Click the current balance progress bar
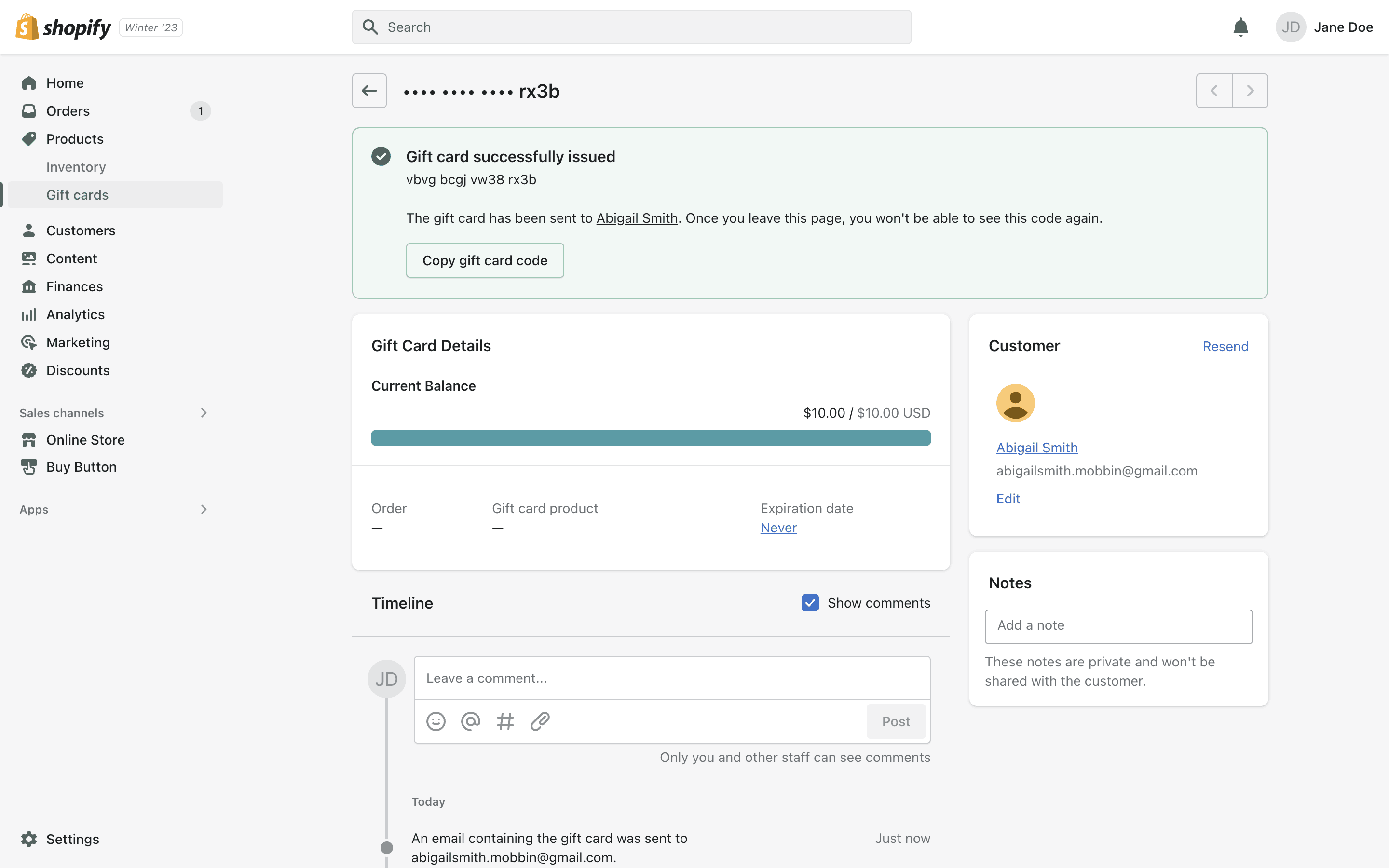The width and height of the screenshot is (1389, 868). [650, 438]
